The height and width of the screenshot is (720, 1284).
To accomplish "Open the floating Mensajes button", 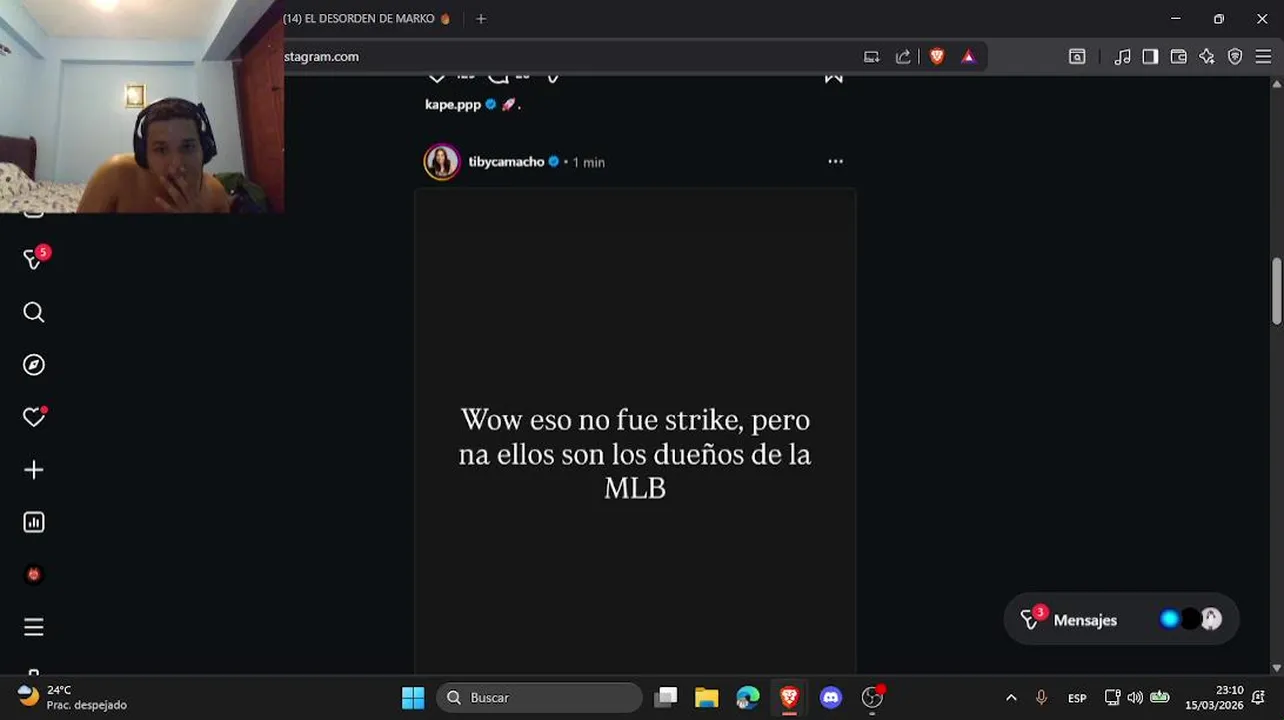I will (x=1121, y=620).
